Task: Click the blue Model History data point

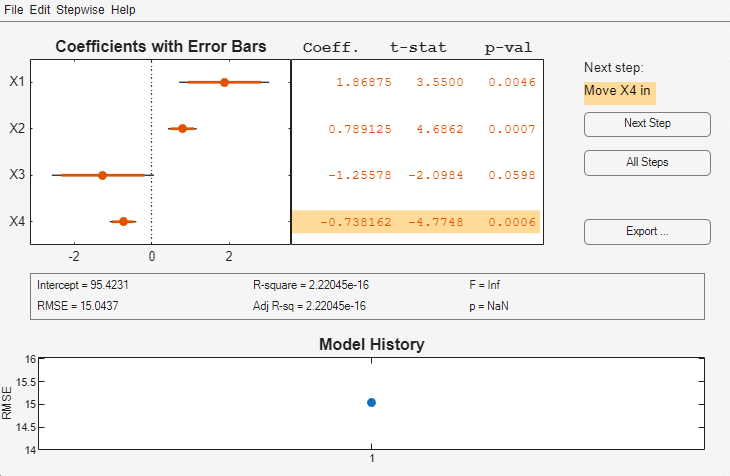Action: coord(371,402)
